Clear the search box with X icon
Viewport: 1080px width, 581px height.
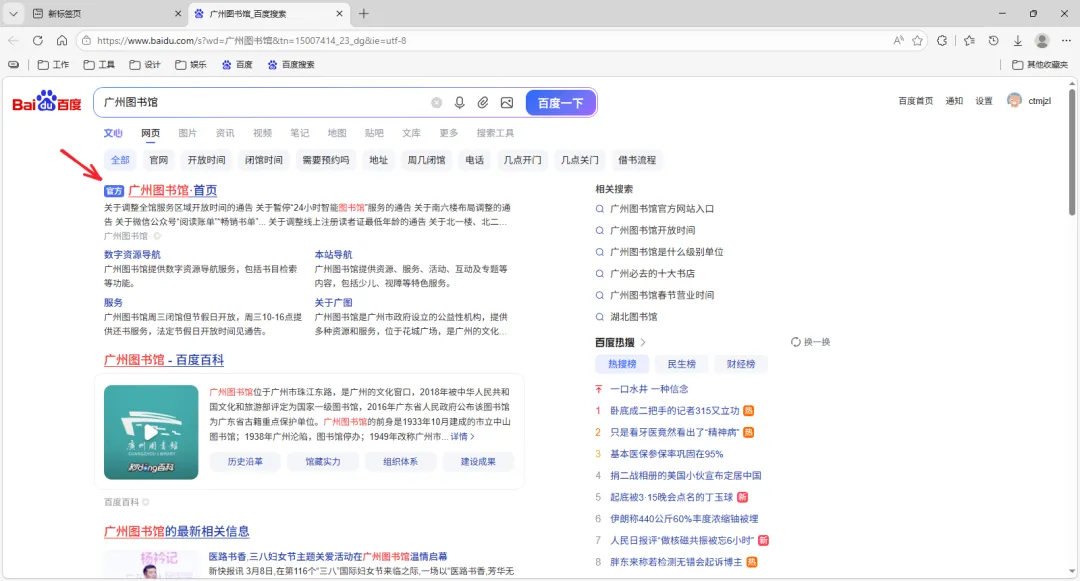[437, 103]
